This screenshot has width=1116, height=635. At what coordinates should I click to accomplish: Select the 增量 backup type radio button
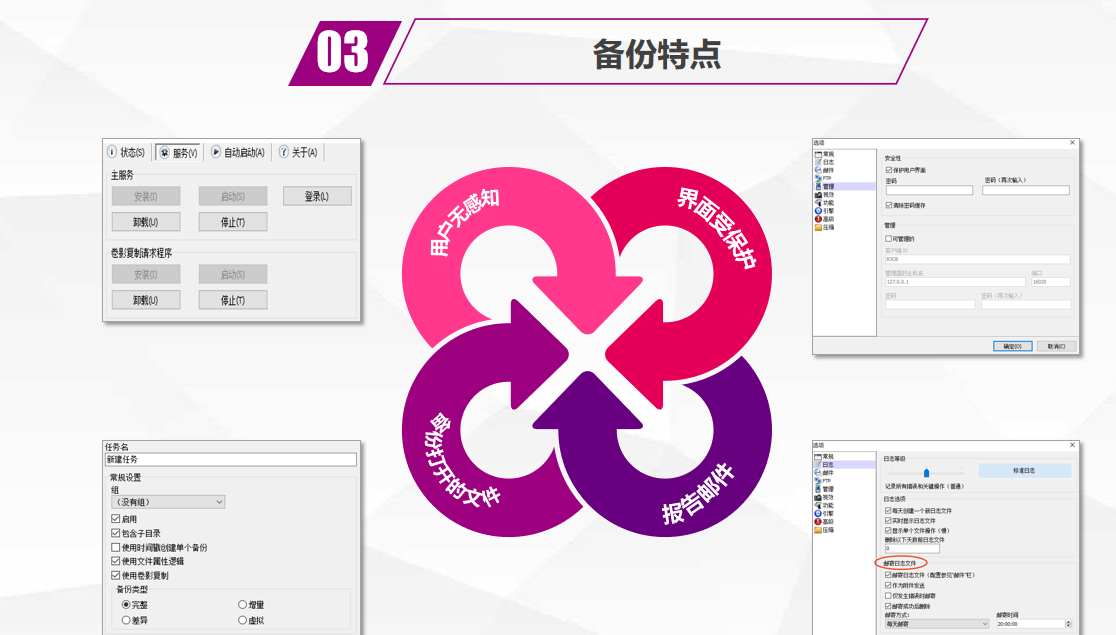tap(242, 605)
